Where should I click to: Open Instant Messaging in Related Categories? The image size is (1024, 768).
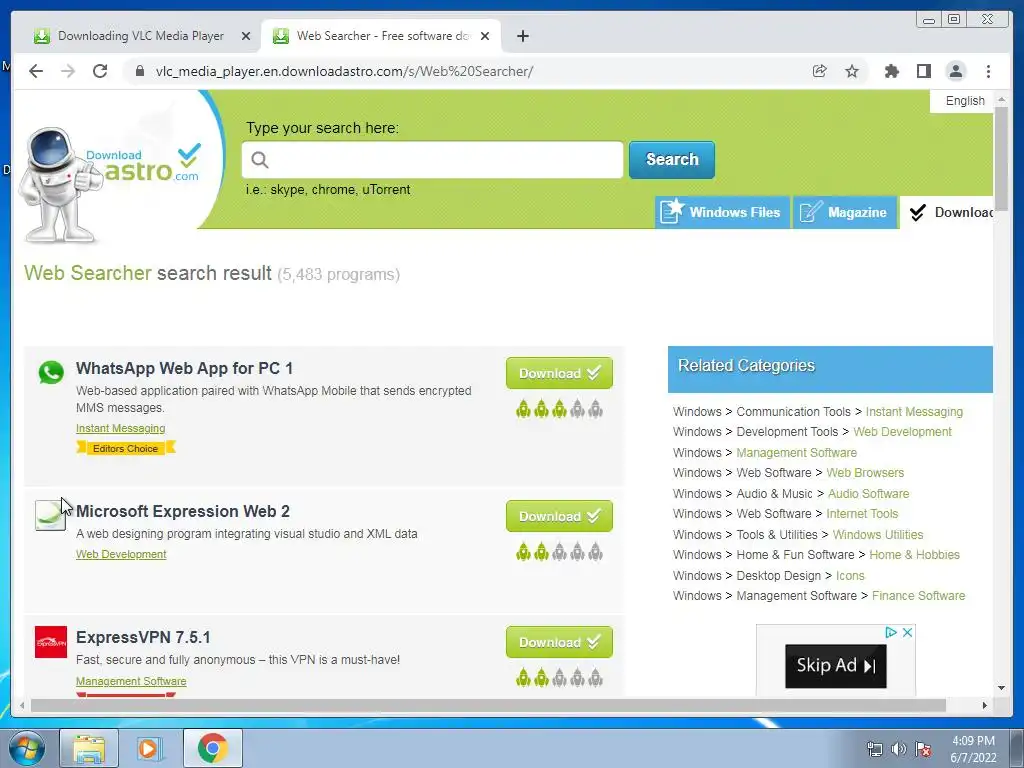(914, 411)
